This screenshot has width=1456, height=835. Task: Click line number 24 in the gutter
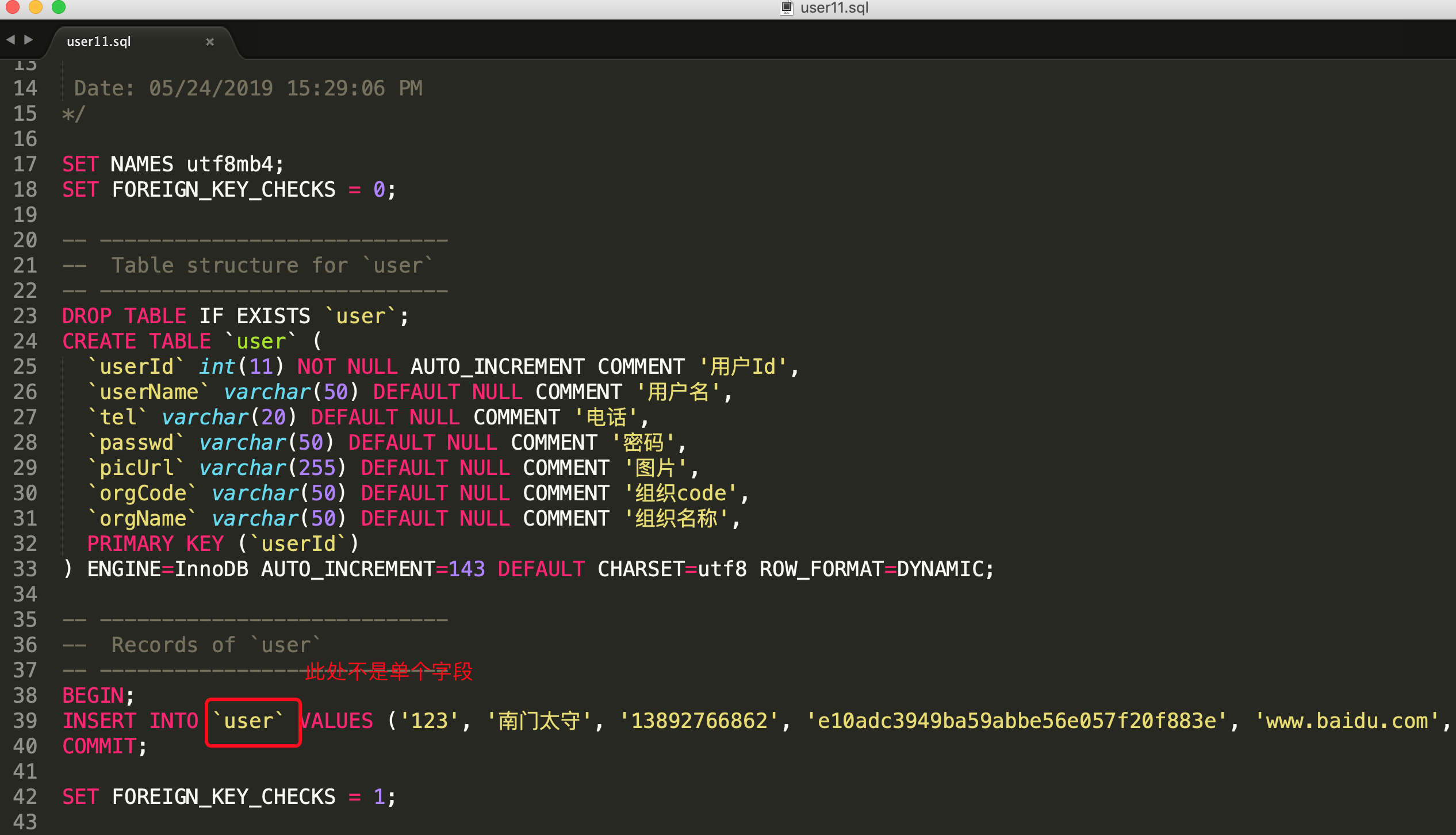(x=25, y=341)
